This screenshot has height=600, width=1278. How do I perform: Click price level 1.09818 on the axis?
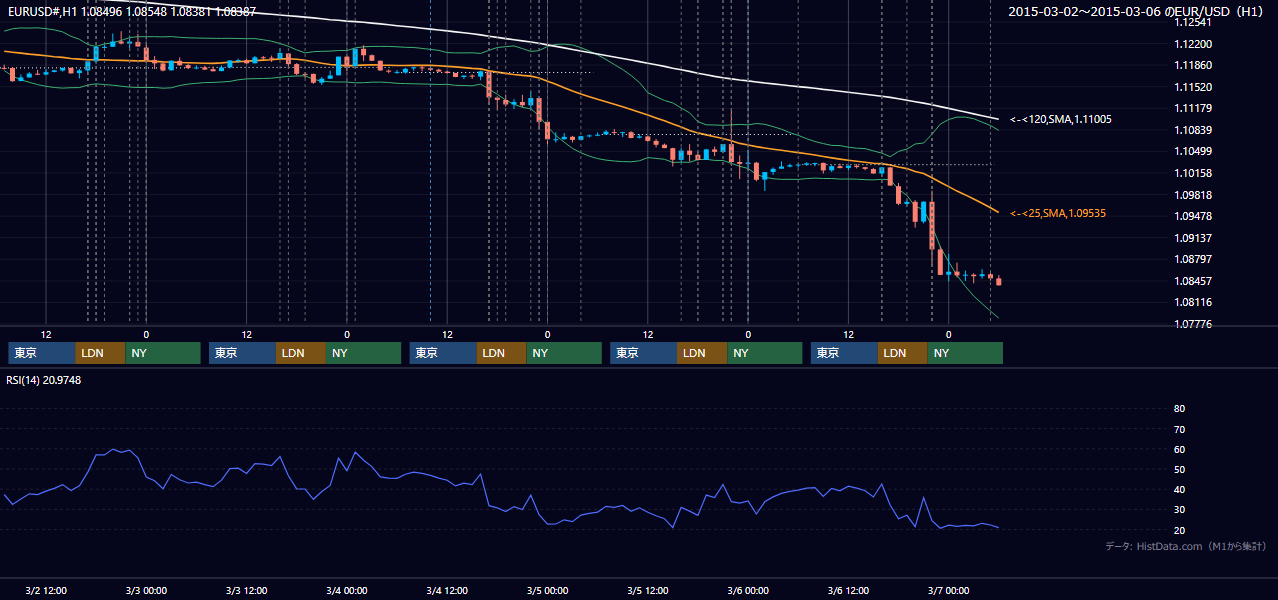[1193, 195]
